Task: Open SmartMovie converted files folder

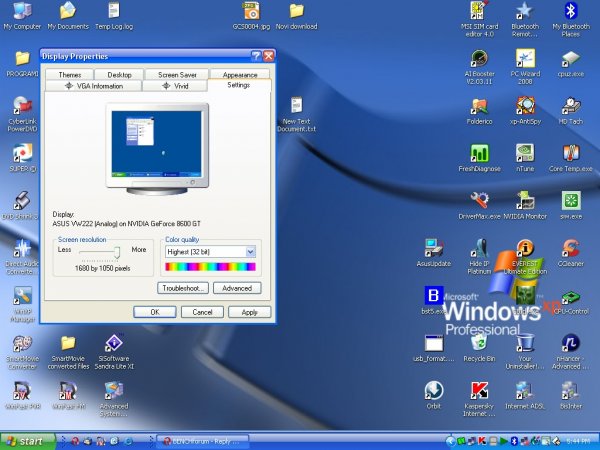Action: [x=68, y=352]
